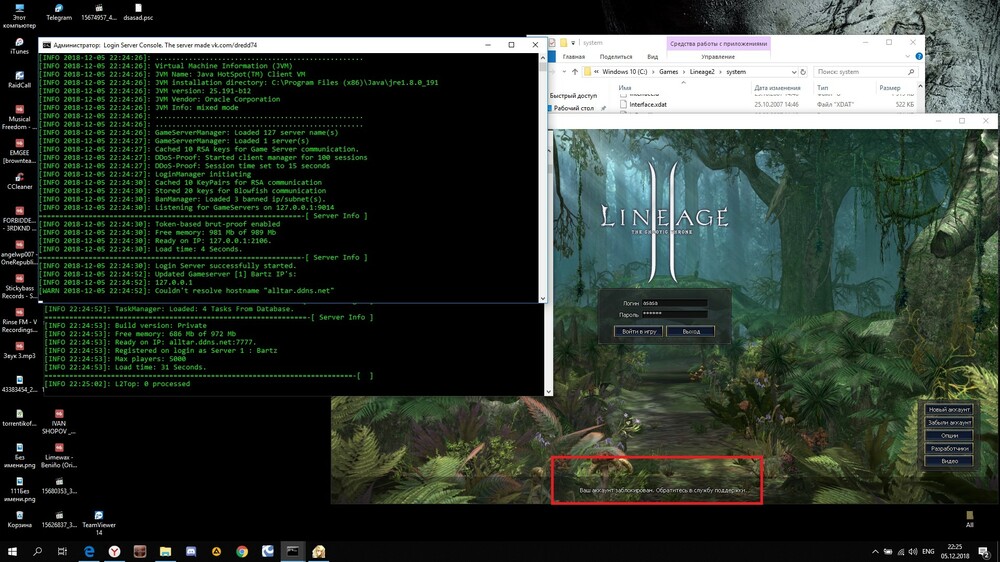Open the Главная ribbon tab
The height and width of the screenshot is (562, 1000).
[x=574, y=57]
